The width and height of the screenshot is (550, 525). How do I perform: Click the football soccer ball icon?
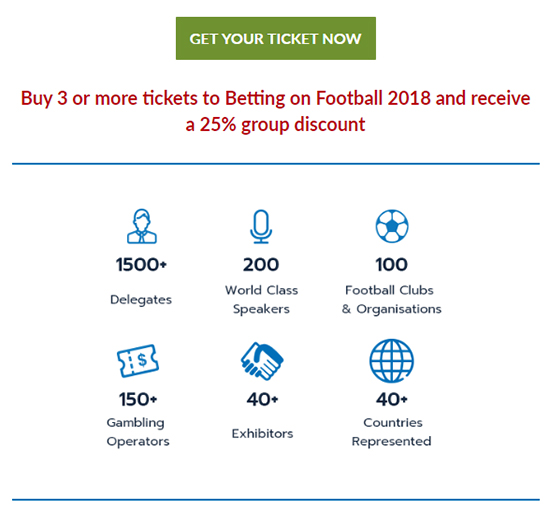(x=392, y=226)
